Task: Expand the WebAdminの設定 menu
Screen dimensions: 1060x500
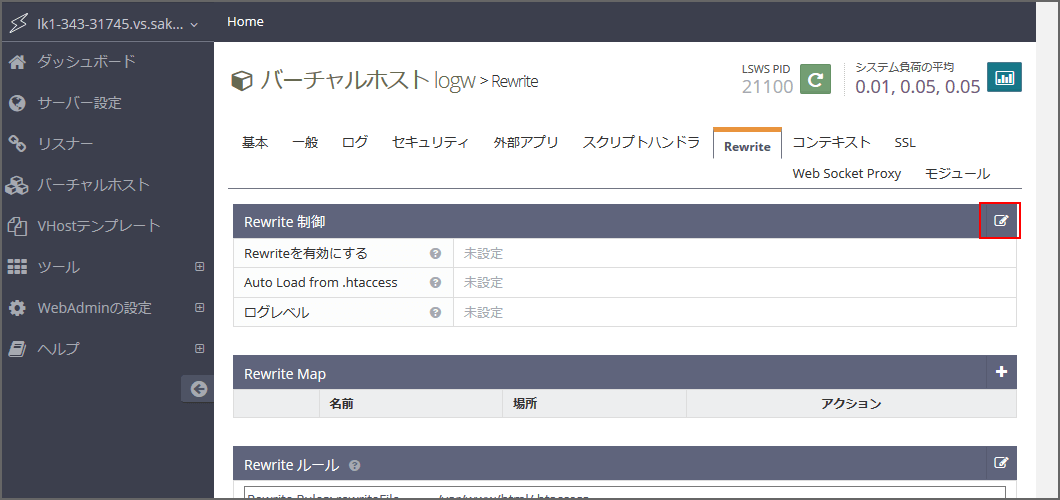Action: coord(199,308)
